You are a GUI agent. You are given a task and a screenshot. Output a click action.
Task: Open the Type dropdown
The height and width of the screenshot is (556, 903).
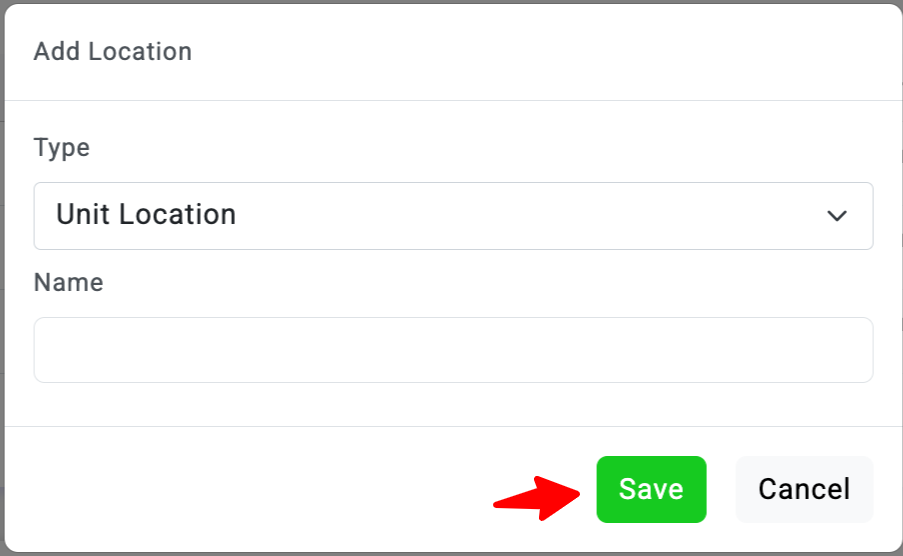click(x=453, y=215)
